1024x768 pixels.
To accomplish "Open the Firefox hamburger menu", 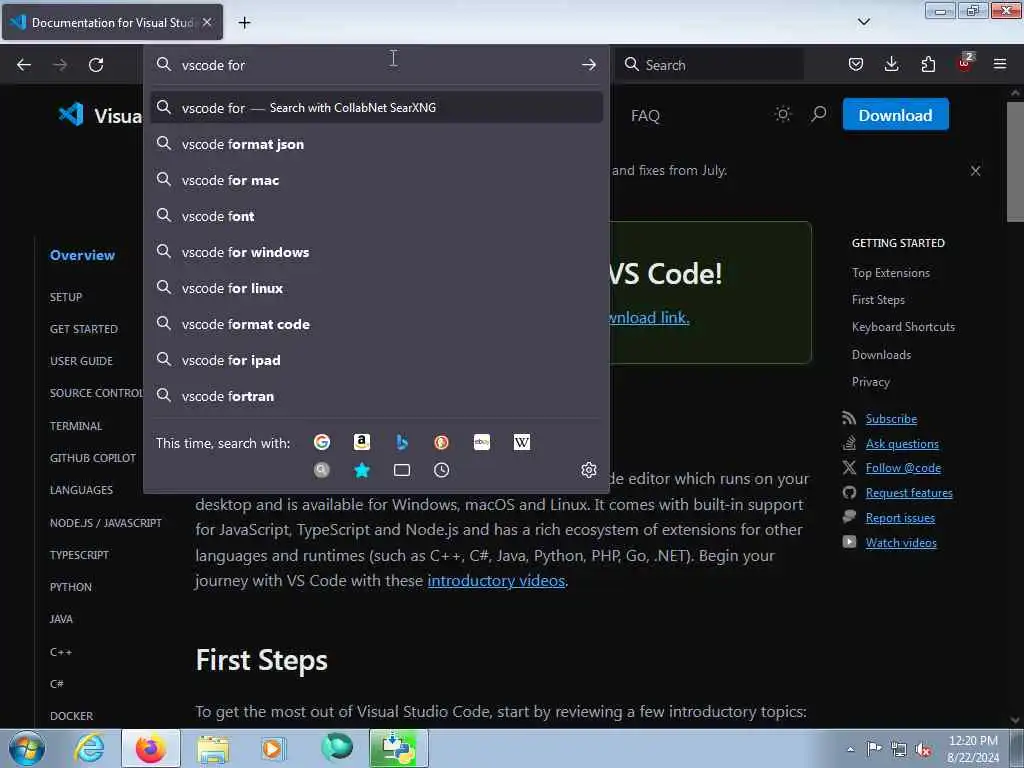I will 1000,64.
